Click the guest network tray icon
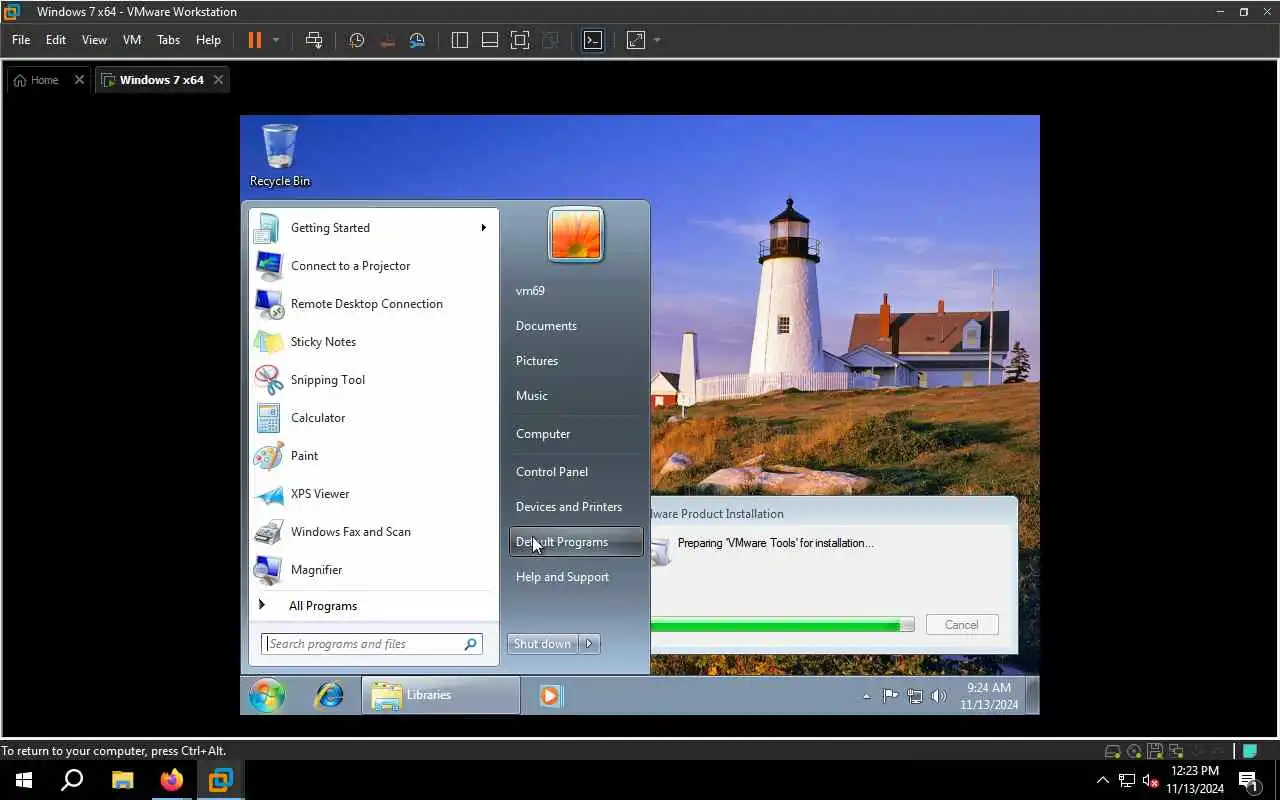The width and height of the screenshot is (1280, 800). (x=914, y=696)
